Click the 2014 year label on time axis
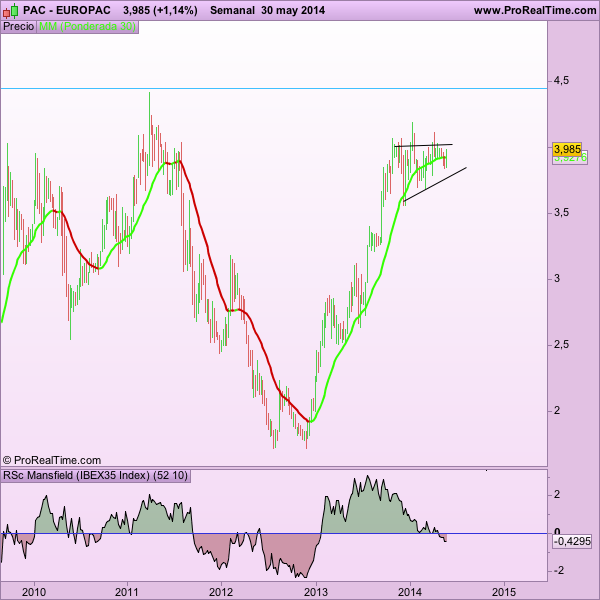Screen dimensions: 600x600 [x=410, y=592]
